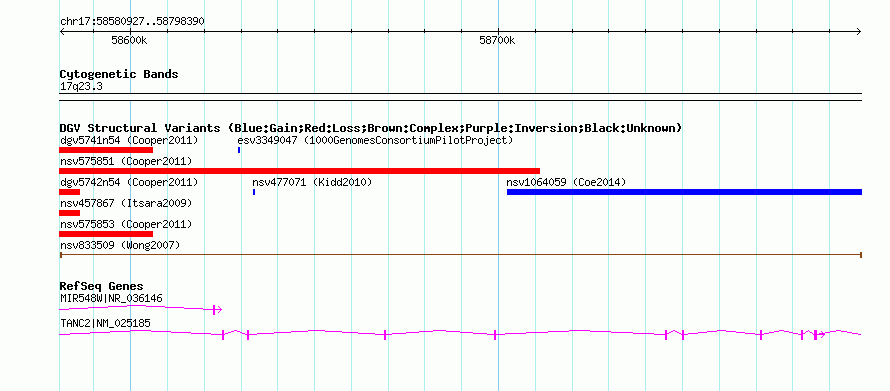Viewport: 890px width, 391px height.
Task: Click short red bar under nsv457867
Action: 69,213
